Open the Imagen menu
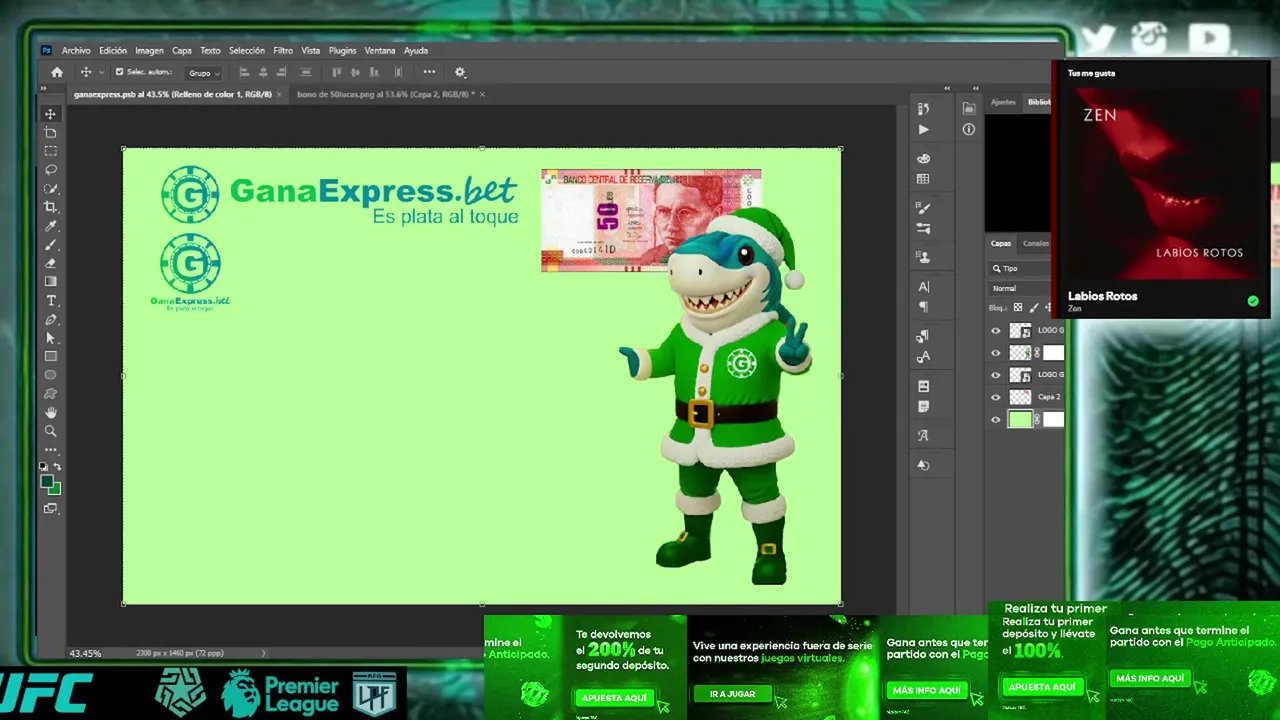This screenshot has height=720, width=1280. point(149,51)
